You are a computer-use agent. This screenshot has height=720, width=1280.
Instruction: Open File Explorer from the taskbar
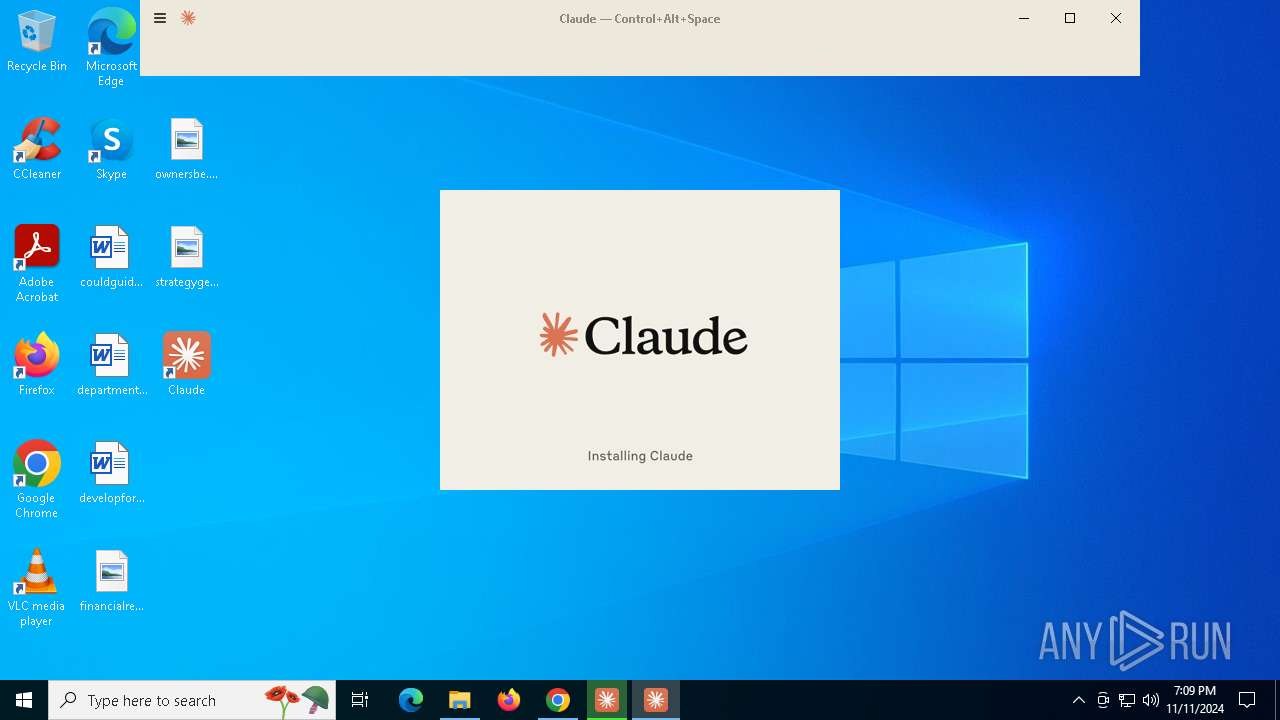[460, 700]
